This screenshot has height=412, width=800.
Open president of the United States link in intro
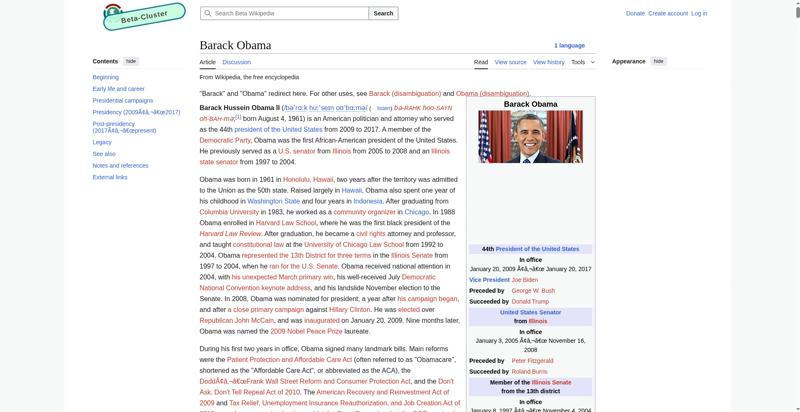[278, 130]
